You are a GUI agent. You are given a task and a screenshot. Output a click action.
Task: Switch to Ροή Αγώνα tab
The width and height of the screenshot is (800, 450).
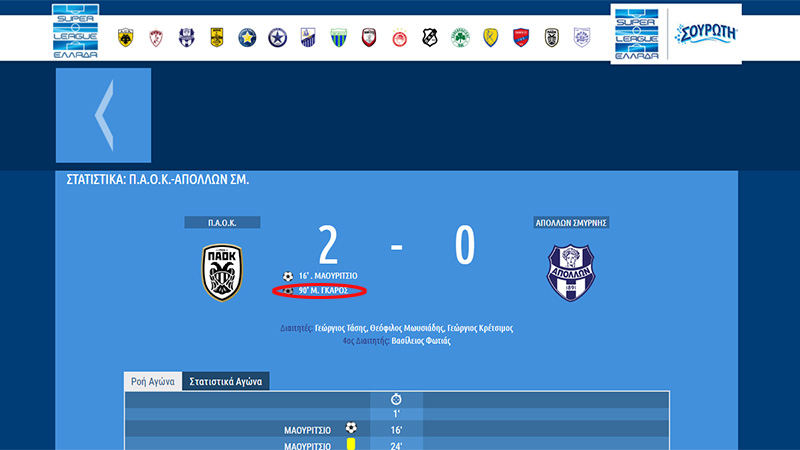click(x=153, y=382)
